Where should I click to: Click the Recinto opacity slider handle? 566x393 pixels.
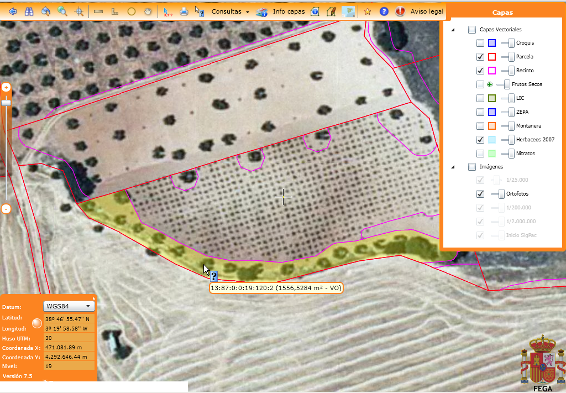pyautogui.click(x=511, y=70)
